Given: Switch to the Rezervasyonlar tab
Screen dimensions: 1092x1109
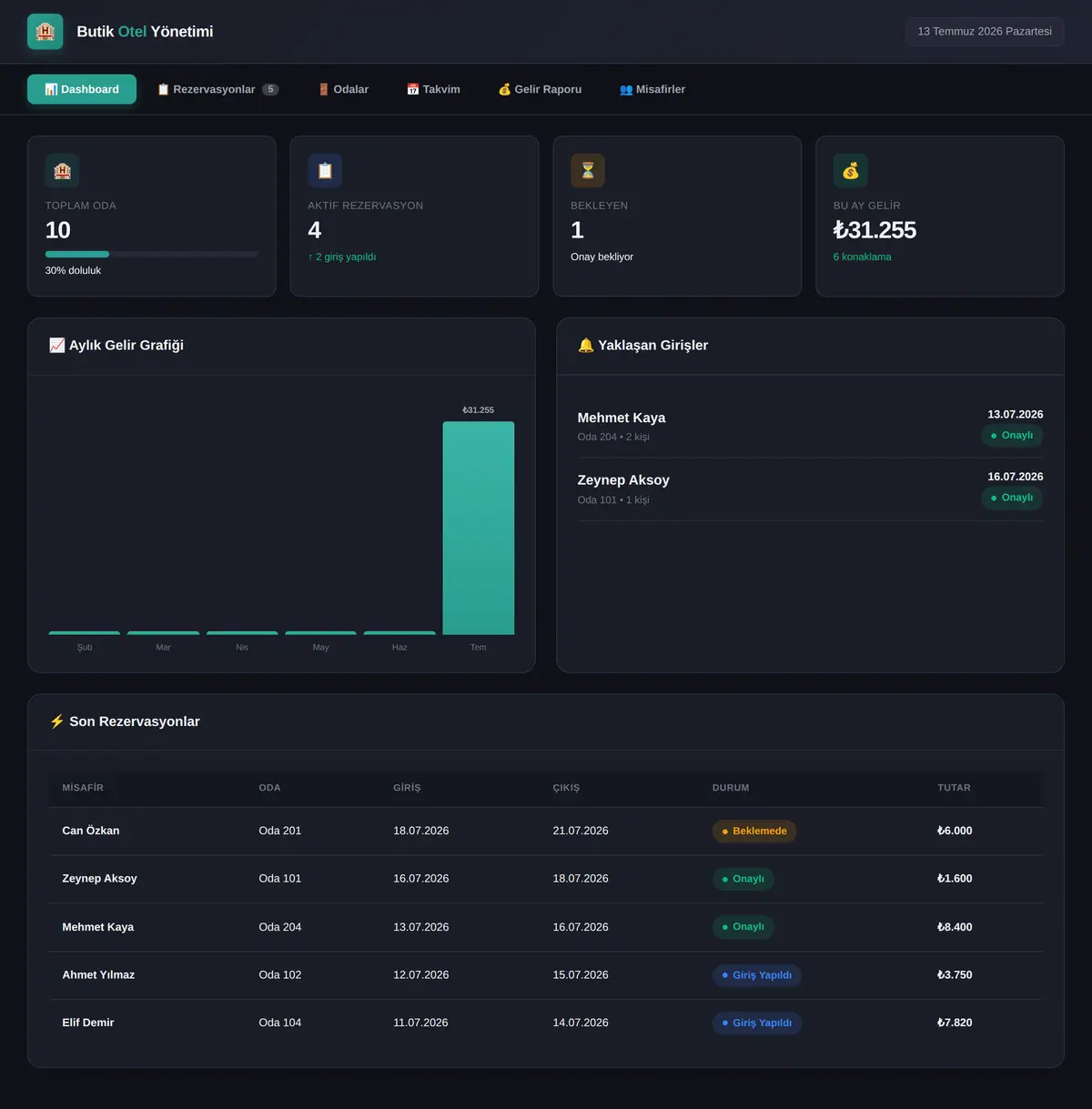Looking at the screenshot, I should click(x=217, y=89).
